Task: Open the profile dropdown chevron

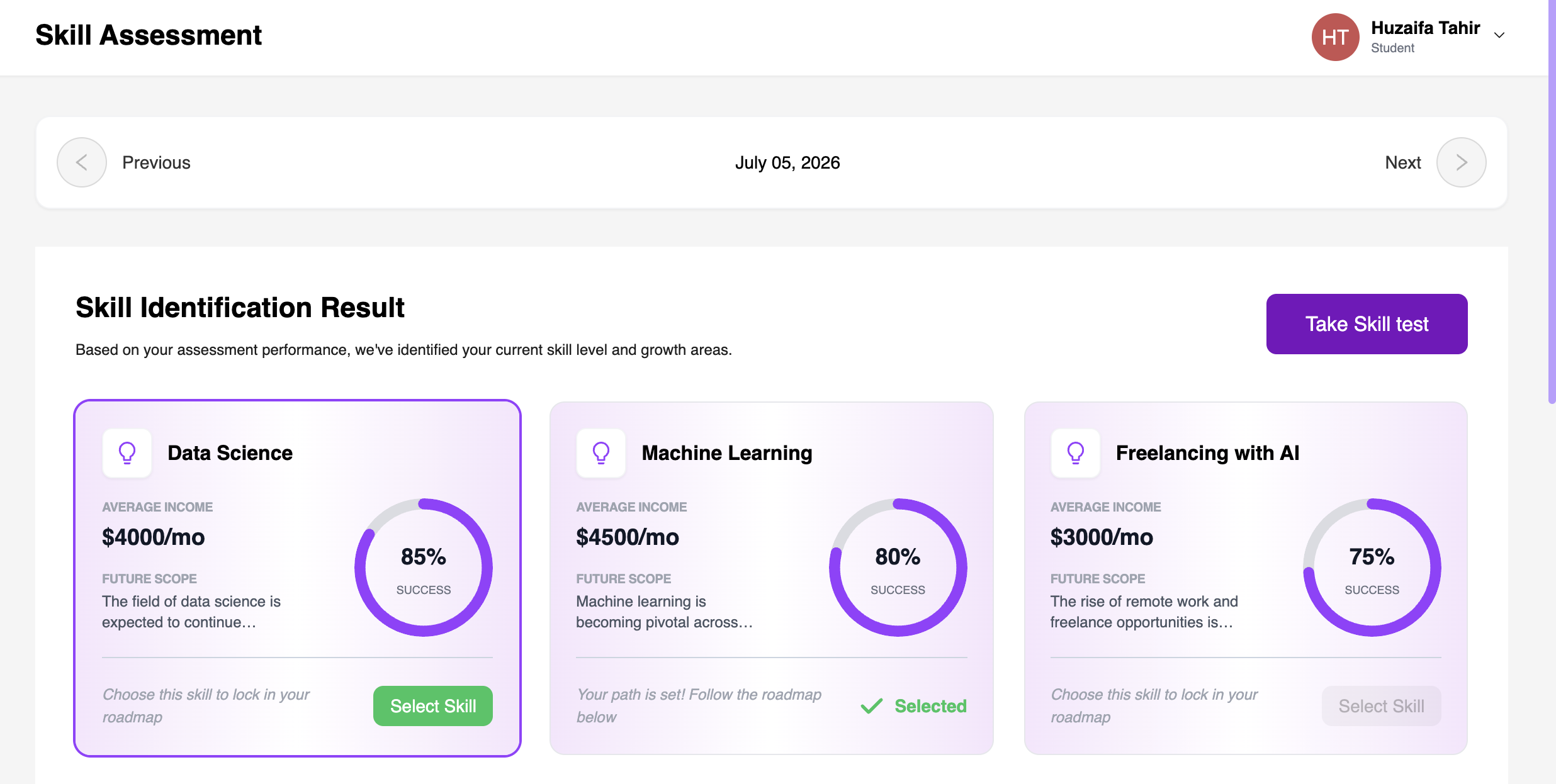Action: (x=1499, y=35)
